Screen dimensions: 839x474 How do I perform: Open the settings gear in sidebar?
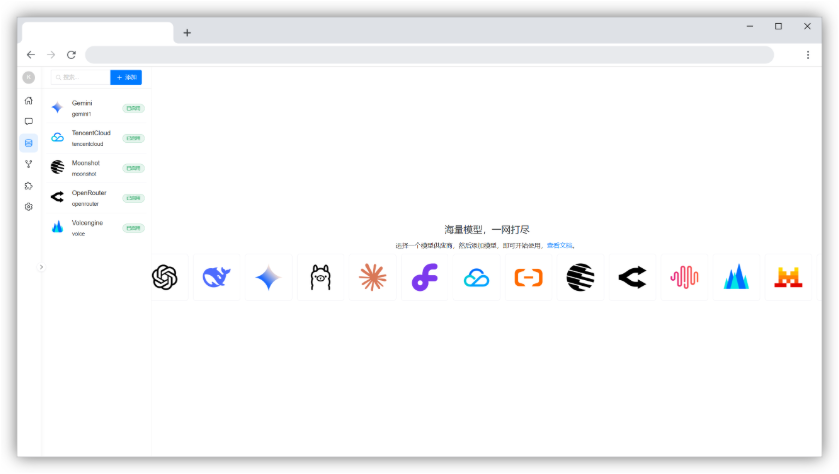tap(29, 207)
